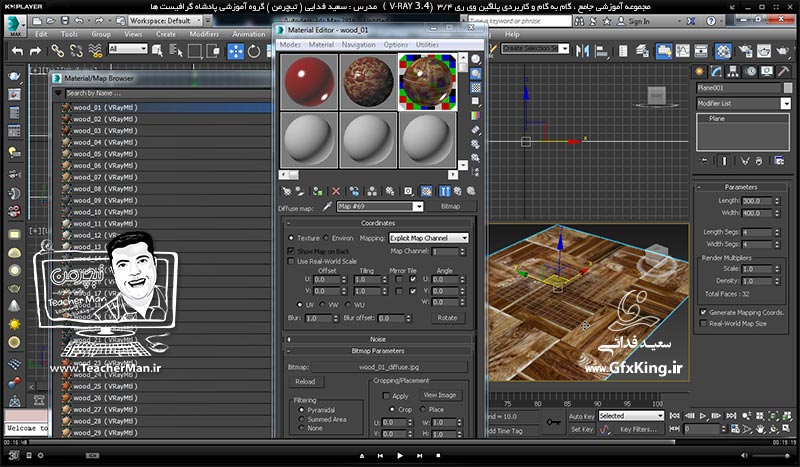
Task: Open the Utilities hammer panel tab
Action: tap(783, 72)
